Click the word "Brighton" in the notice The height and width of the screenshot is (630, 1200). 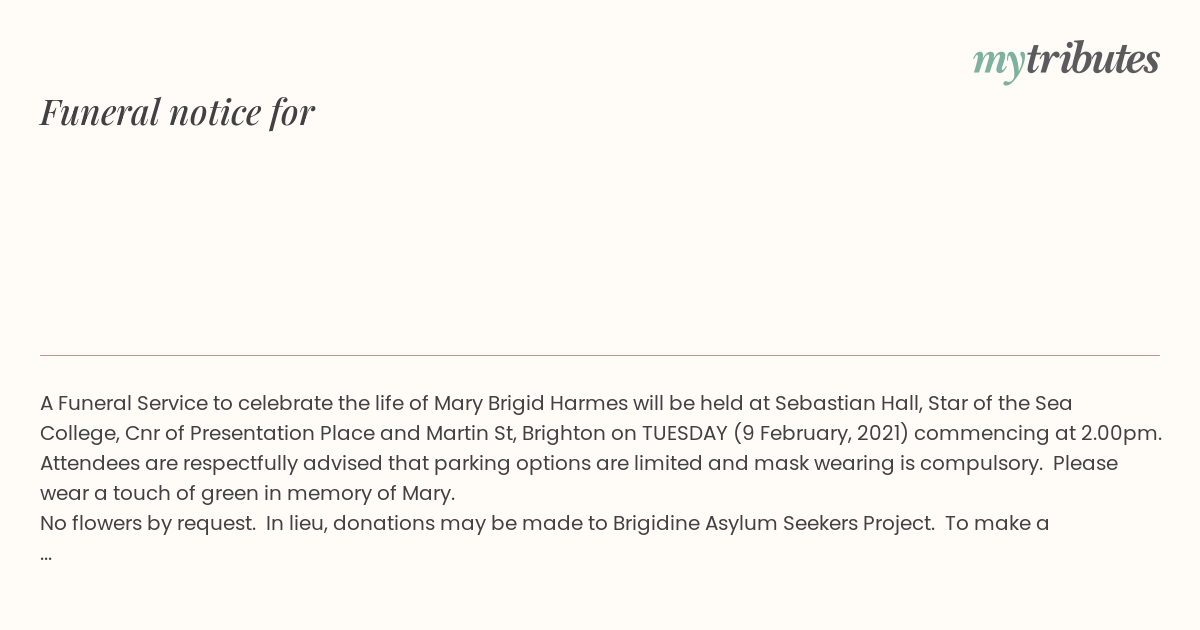tap(563, 434)
